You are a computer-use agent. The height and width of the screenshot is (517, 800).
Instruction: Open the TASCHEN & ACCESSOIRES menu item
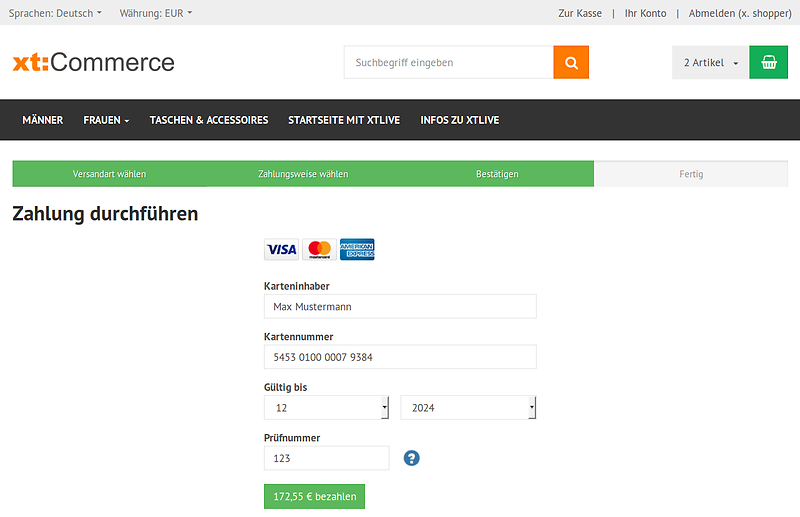click(209, 120)
